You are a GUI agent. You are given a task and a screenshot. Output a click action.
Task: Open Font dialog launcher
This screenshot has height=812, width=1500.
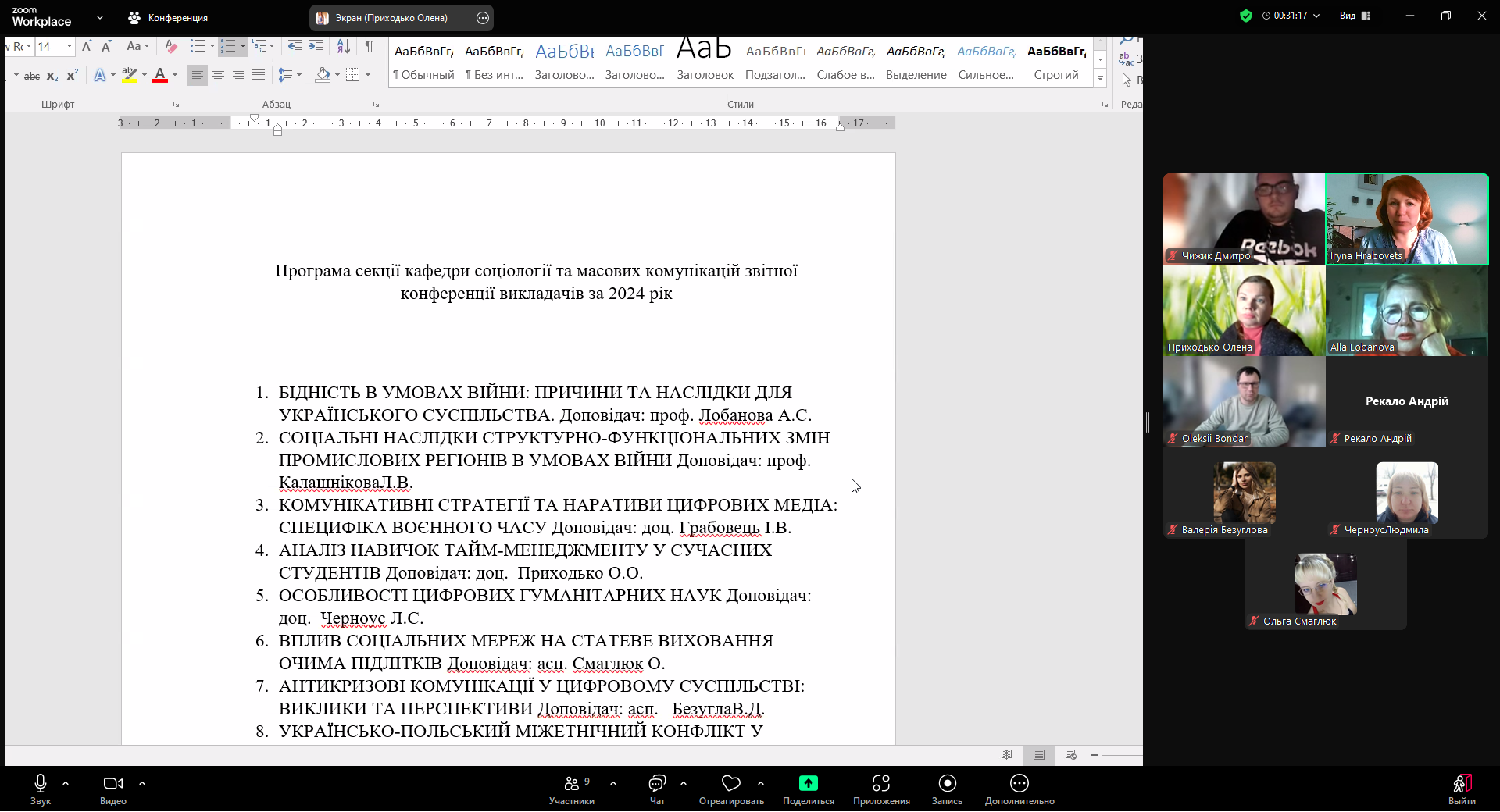(x=176, y=105)
